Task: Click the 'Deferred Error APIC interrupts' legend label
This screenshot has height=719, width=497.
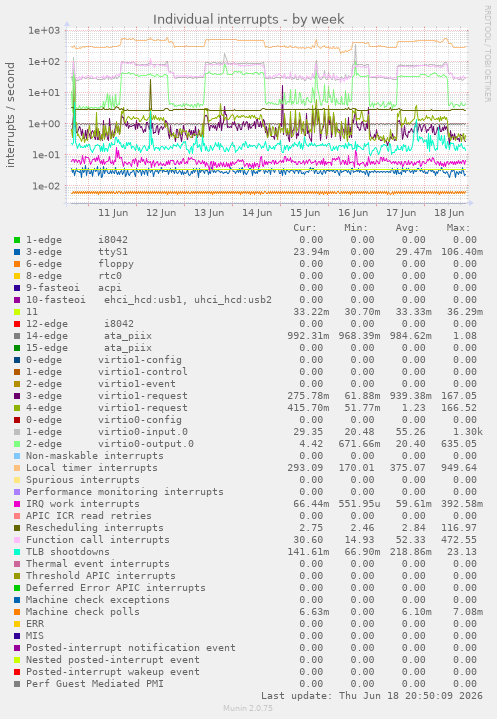Action: [x=116, y=588]
